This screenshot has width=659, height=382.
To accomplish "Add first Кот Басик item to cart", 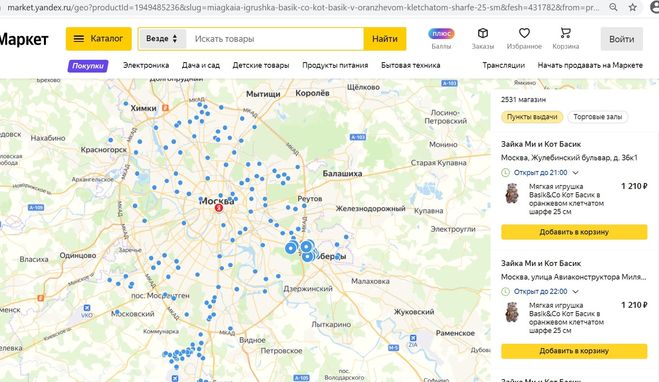I will pyautogui.click(x=574, y=232).
